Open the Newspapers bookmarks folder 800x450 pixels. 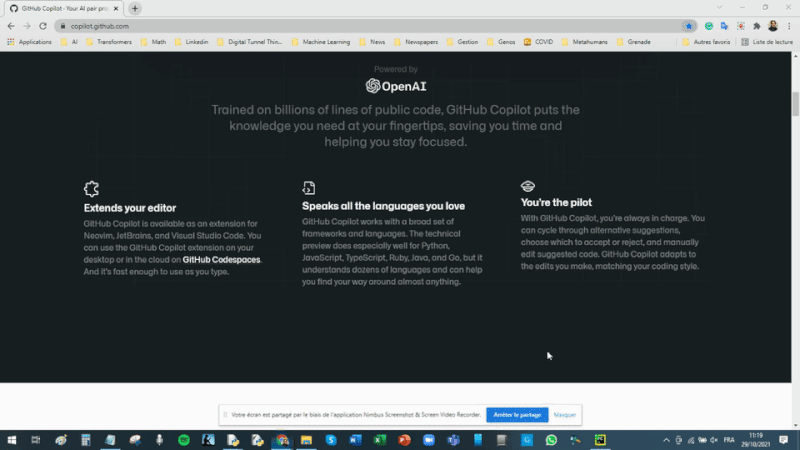coord(416,42)
